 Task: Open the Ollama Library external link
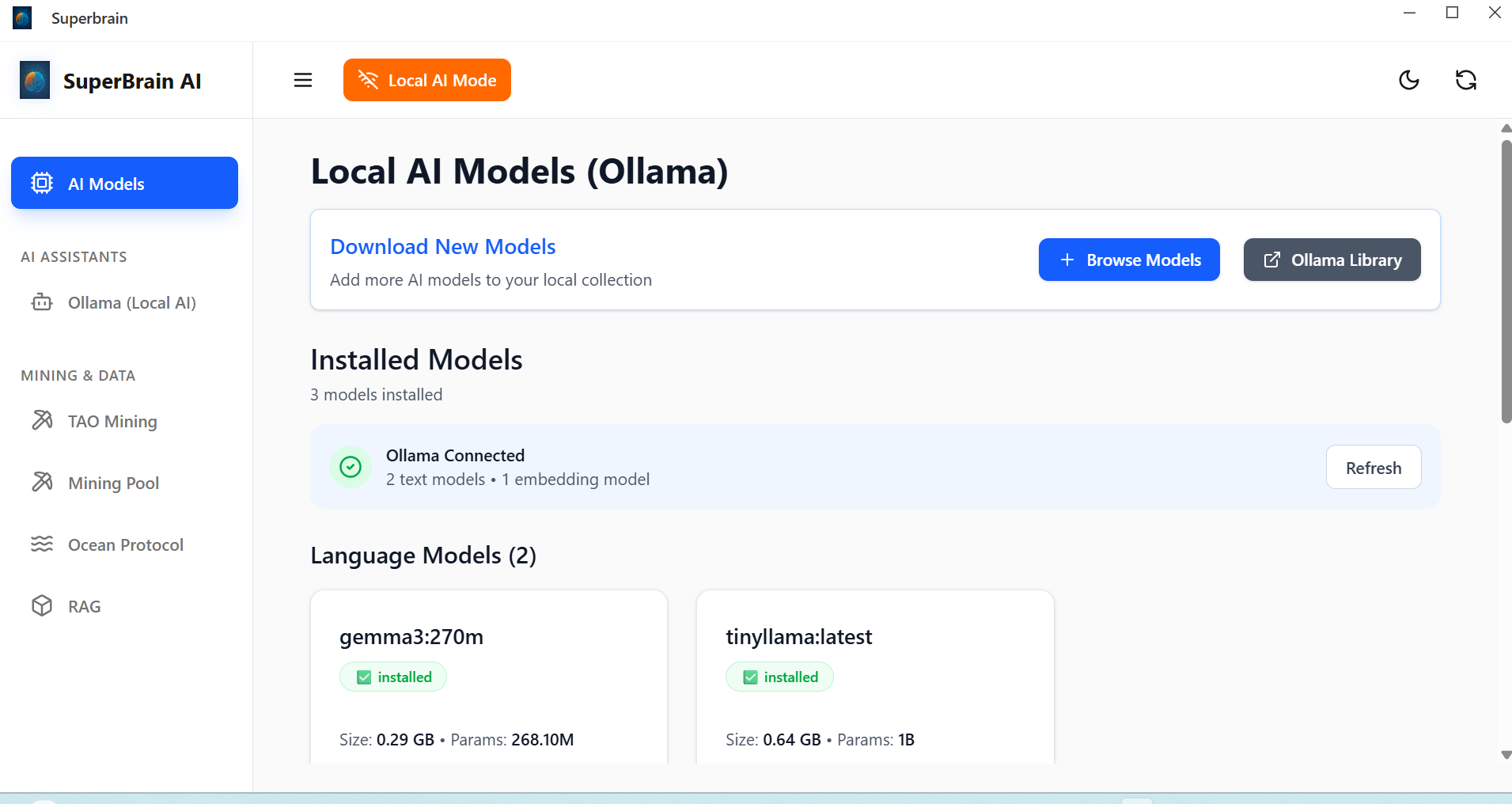(x=1332, y=260)
